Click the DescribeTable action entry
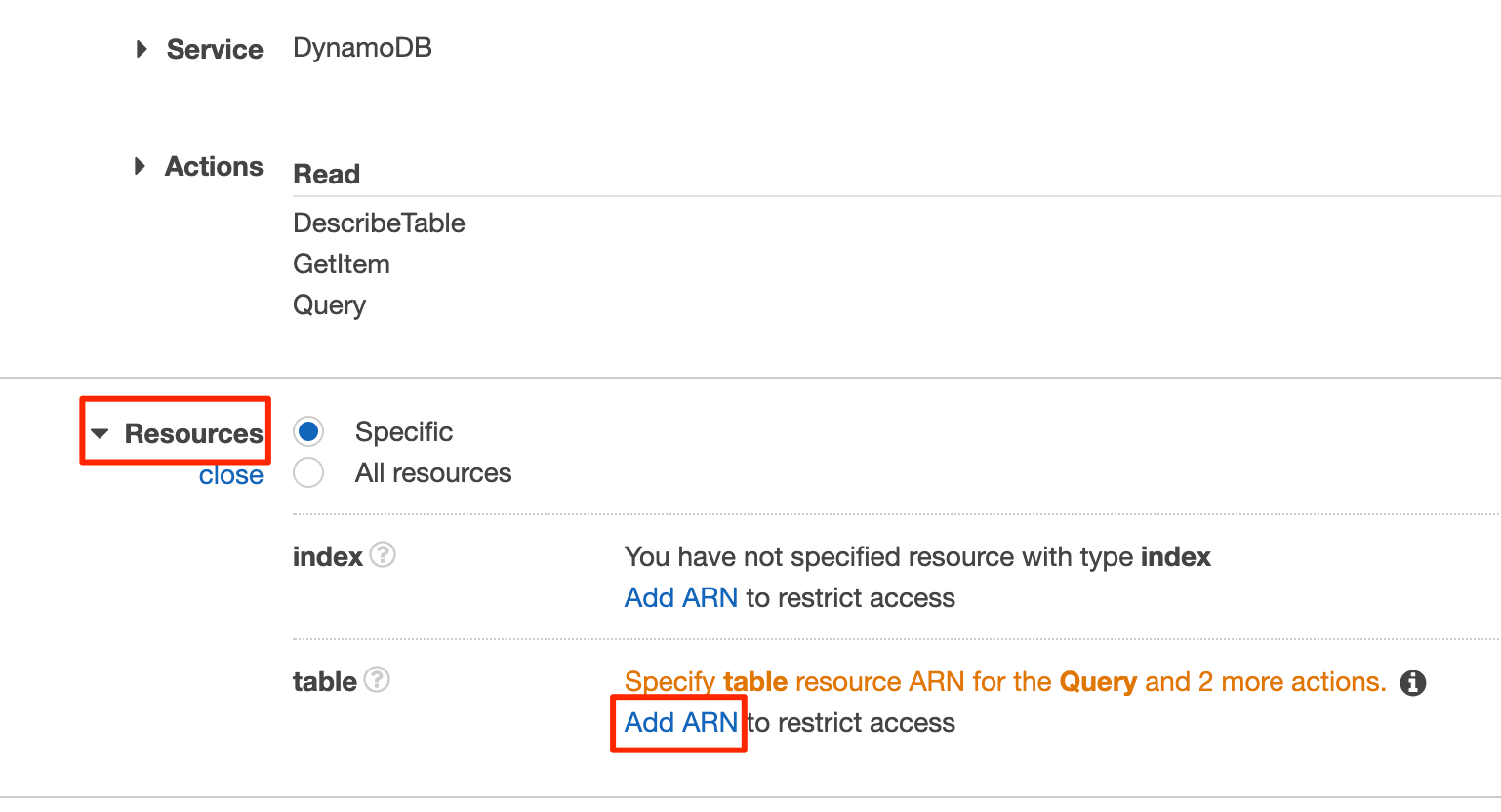The image size is (1501, 812). [x=379, y=223]
